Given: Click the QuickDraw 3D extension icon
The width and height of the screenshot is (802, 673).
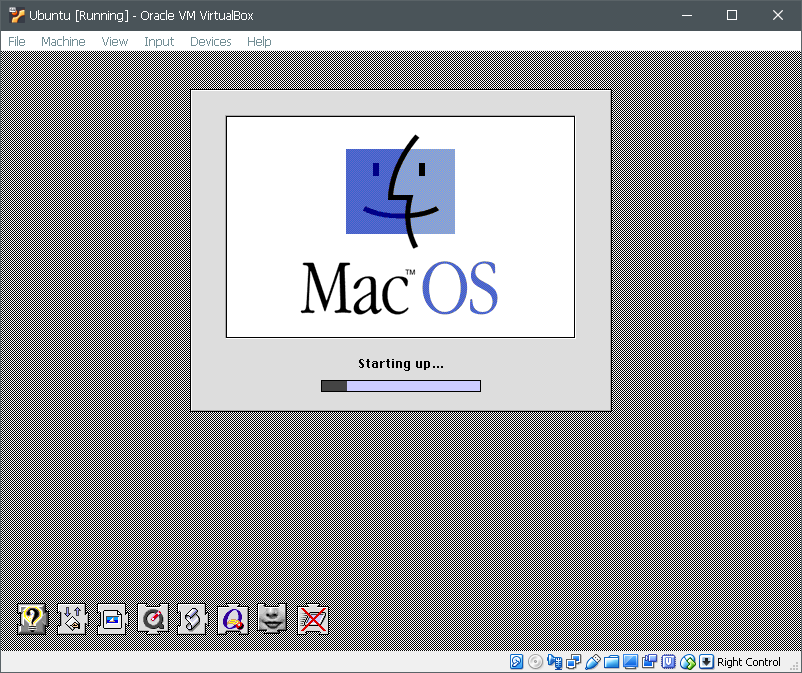Looking at the screenshot, I should (x=231, y=620).
